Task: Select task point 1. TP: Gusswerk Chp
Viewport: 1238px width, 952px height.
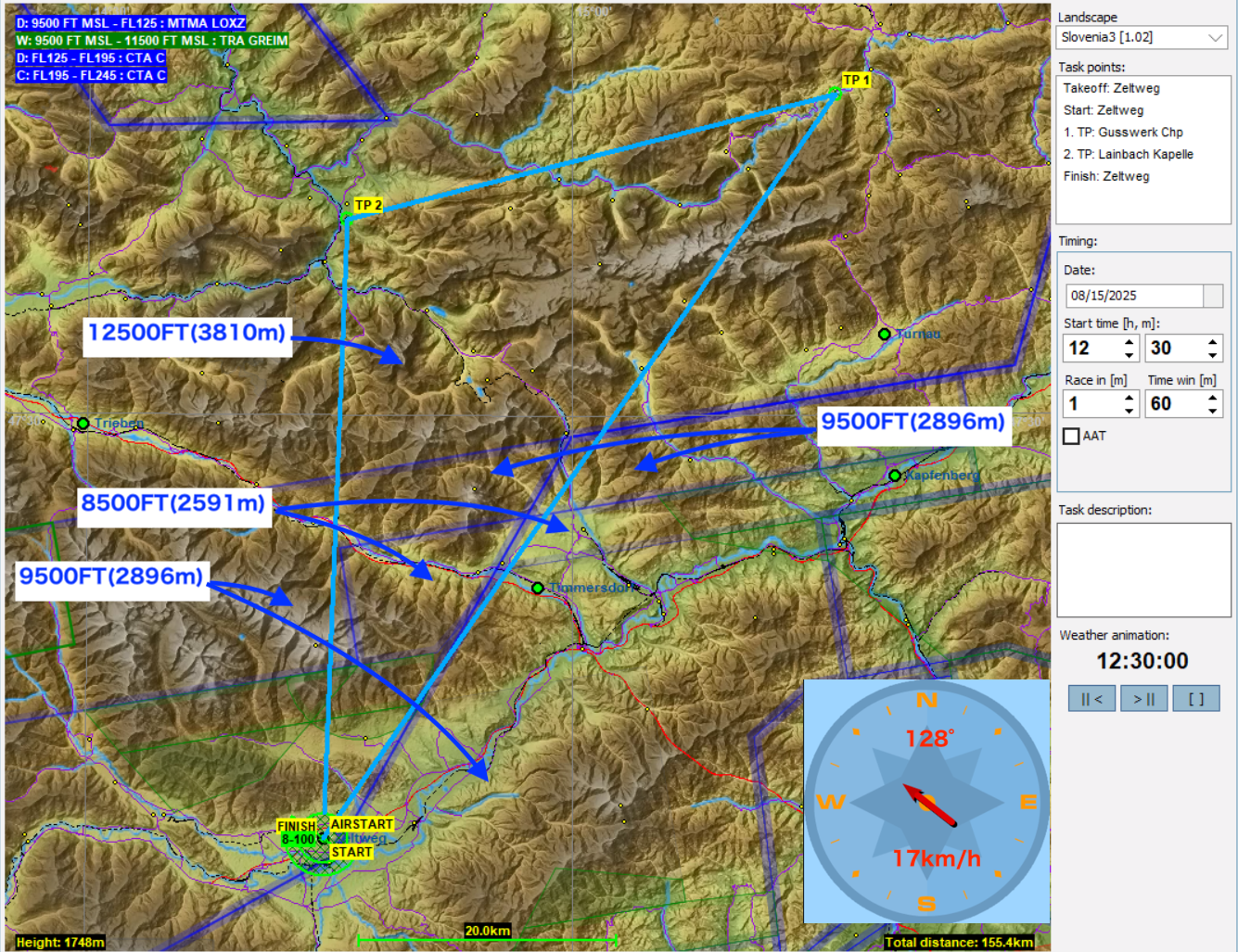Action: [1123, 133]
